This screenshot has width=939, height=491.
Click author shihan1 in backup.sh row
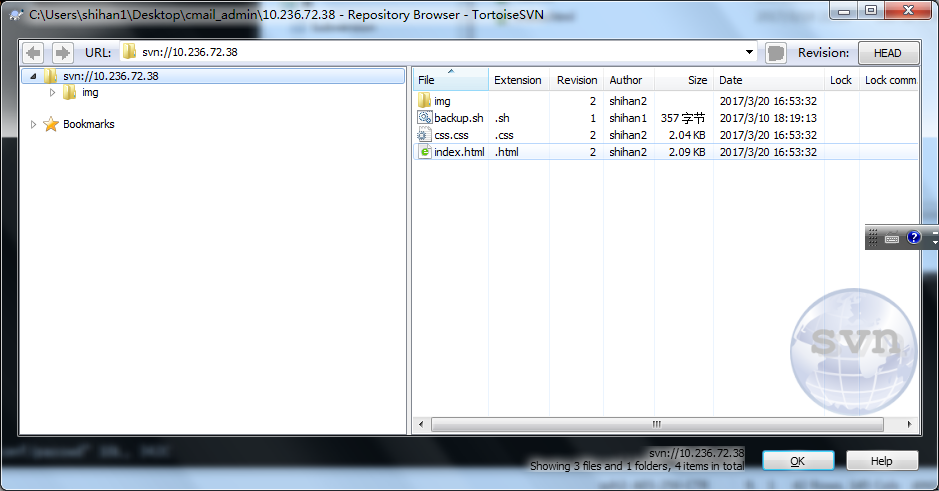(x=628, y=118)
